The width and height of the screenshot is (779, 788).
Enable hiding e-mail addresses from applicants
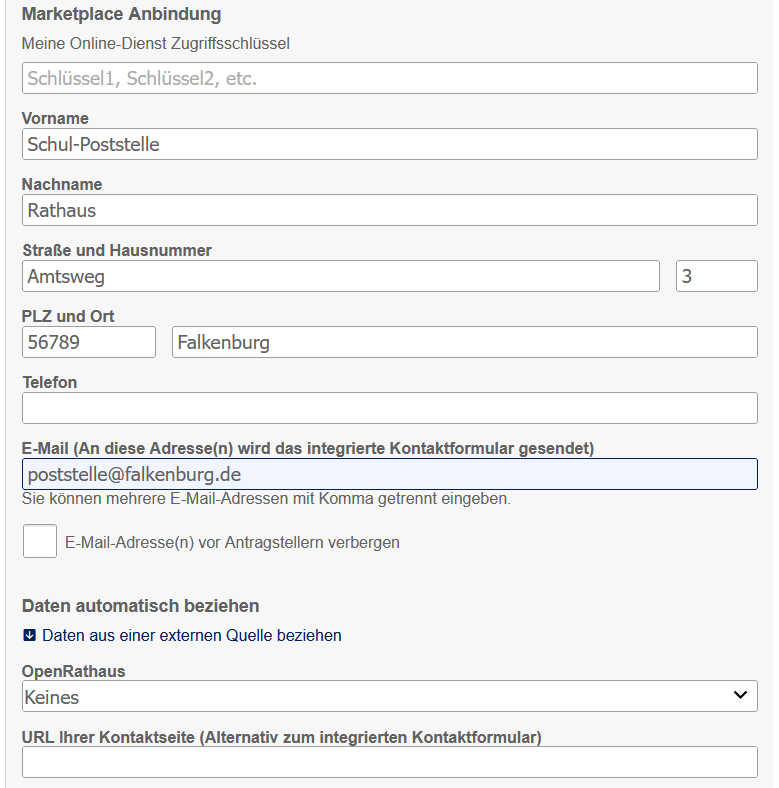pyautogui.click(x=40, y=542)
